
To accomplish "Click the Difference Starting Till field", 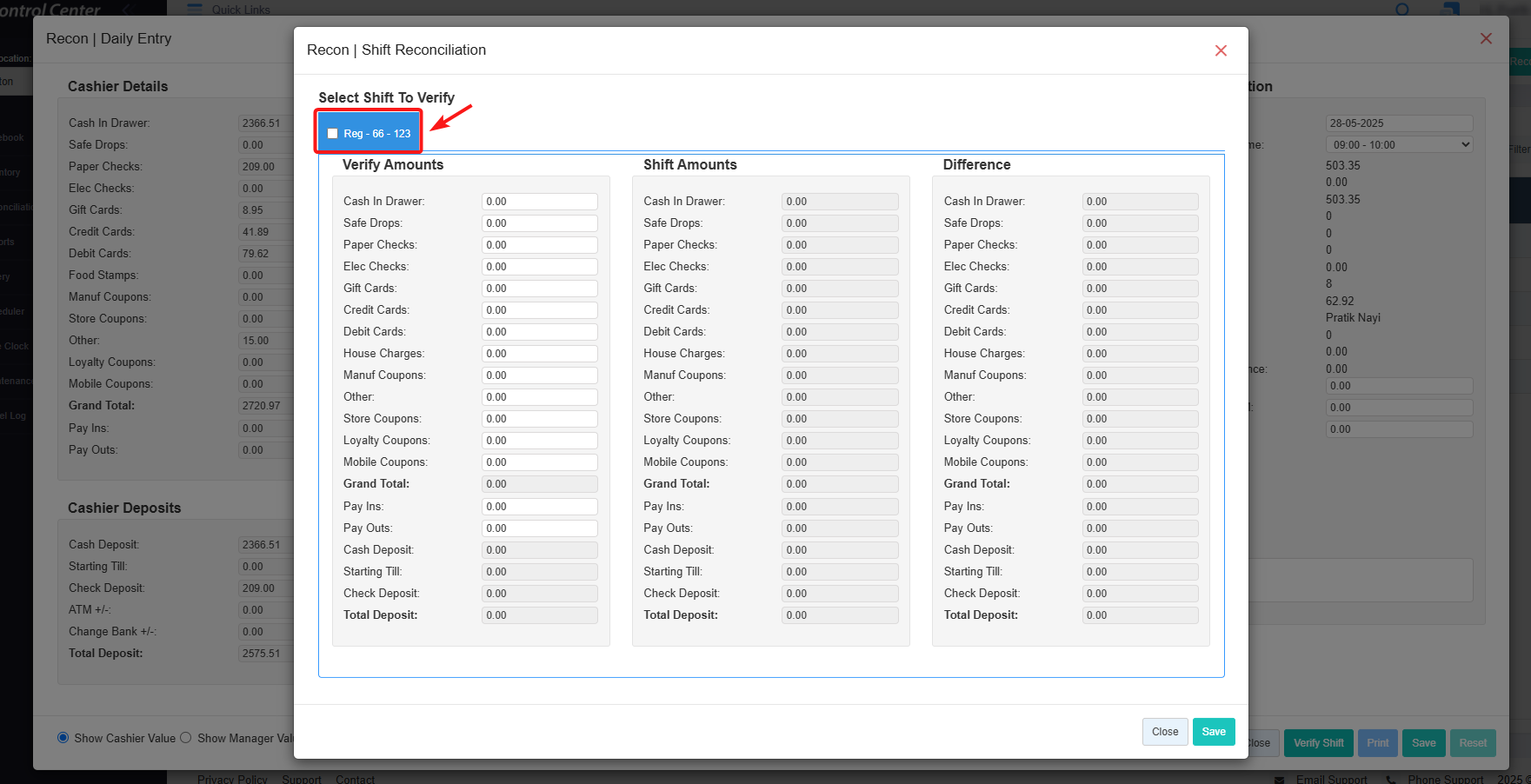I will pos(1141,572).
